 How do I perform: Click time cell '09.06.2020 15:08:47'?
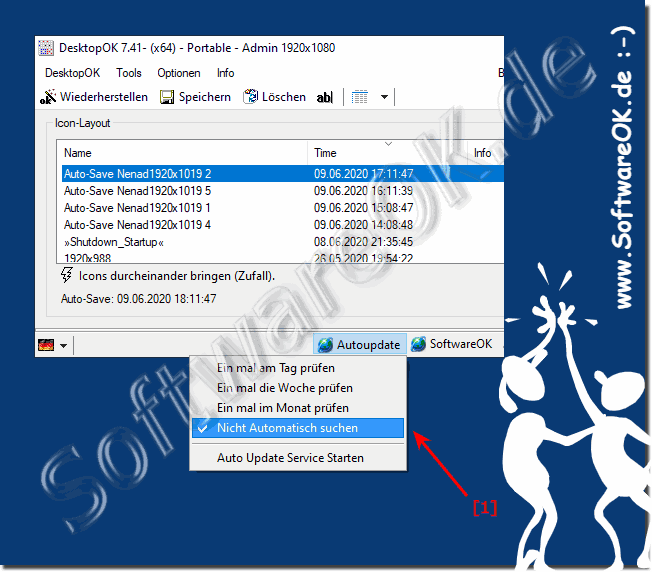click(363, 208)
